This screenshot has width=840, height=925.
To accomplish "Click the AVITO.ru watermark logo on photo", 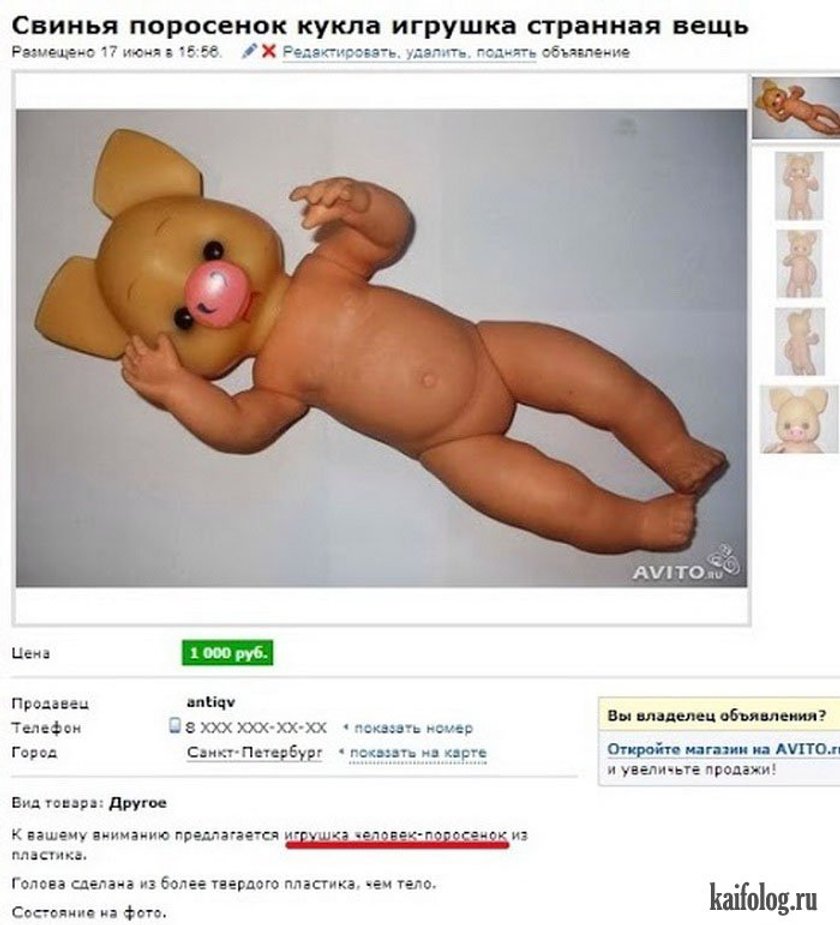I will 687,566.
